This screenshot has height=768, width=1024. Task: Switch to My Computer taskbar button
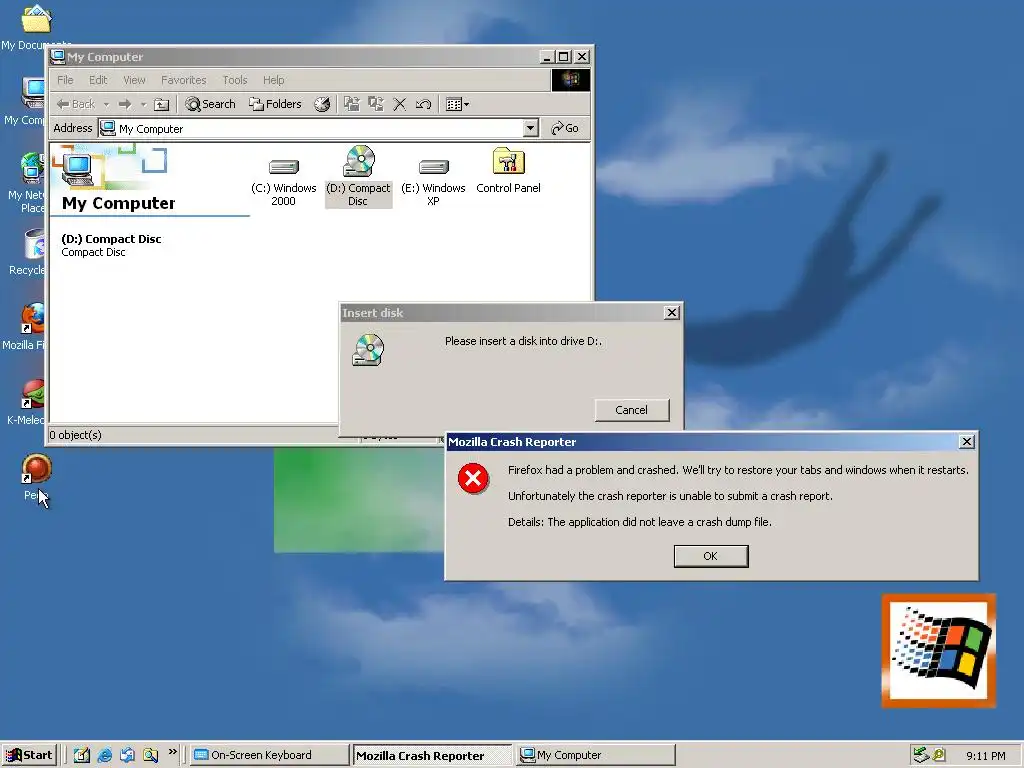pyautogui.click(x=596, y=755)
